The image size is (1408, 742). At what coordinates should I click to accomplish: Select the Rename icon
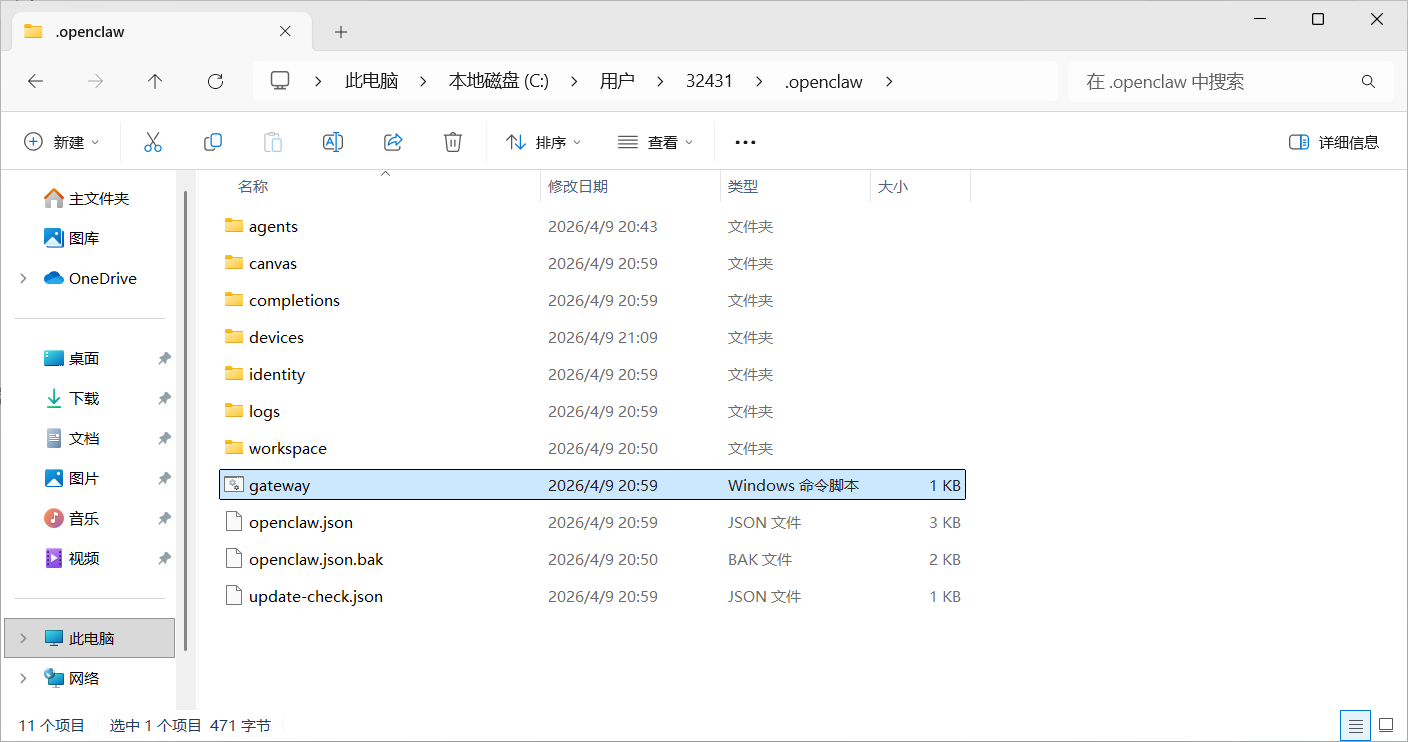click(332, 141)
